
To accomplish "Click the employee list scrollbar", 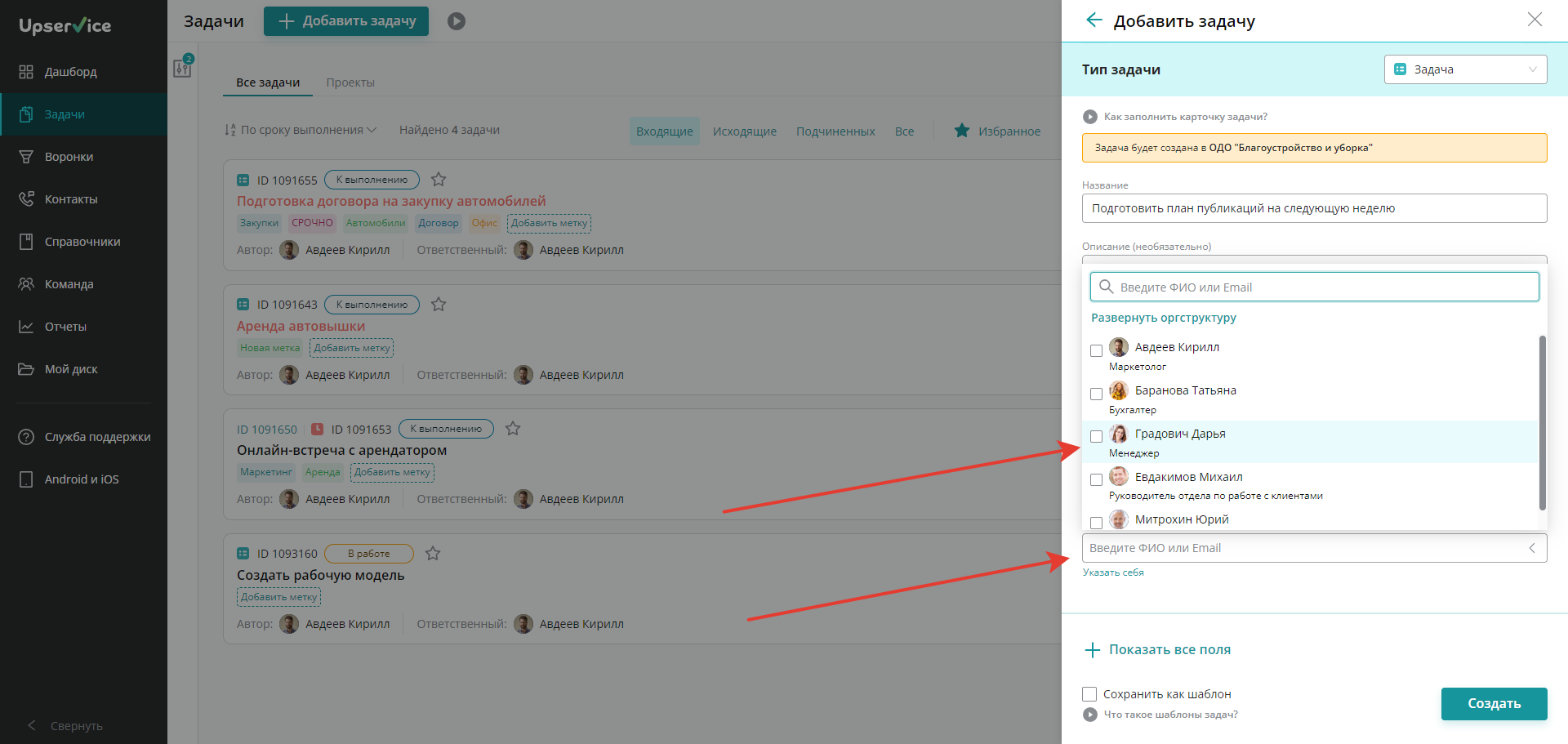I will tap(1542, 422).
